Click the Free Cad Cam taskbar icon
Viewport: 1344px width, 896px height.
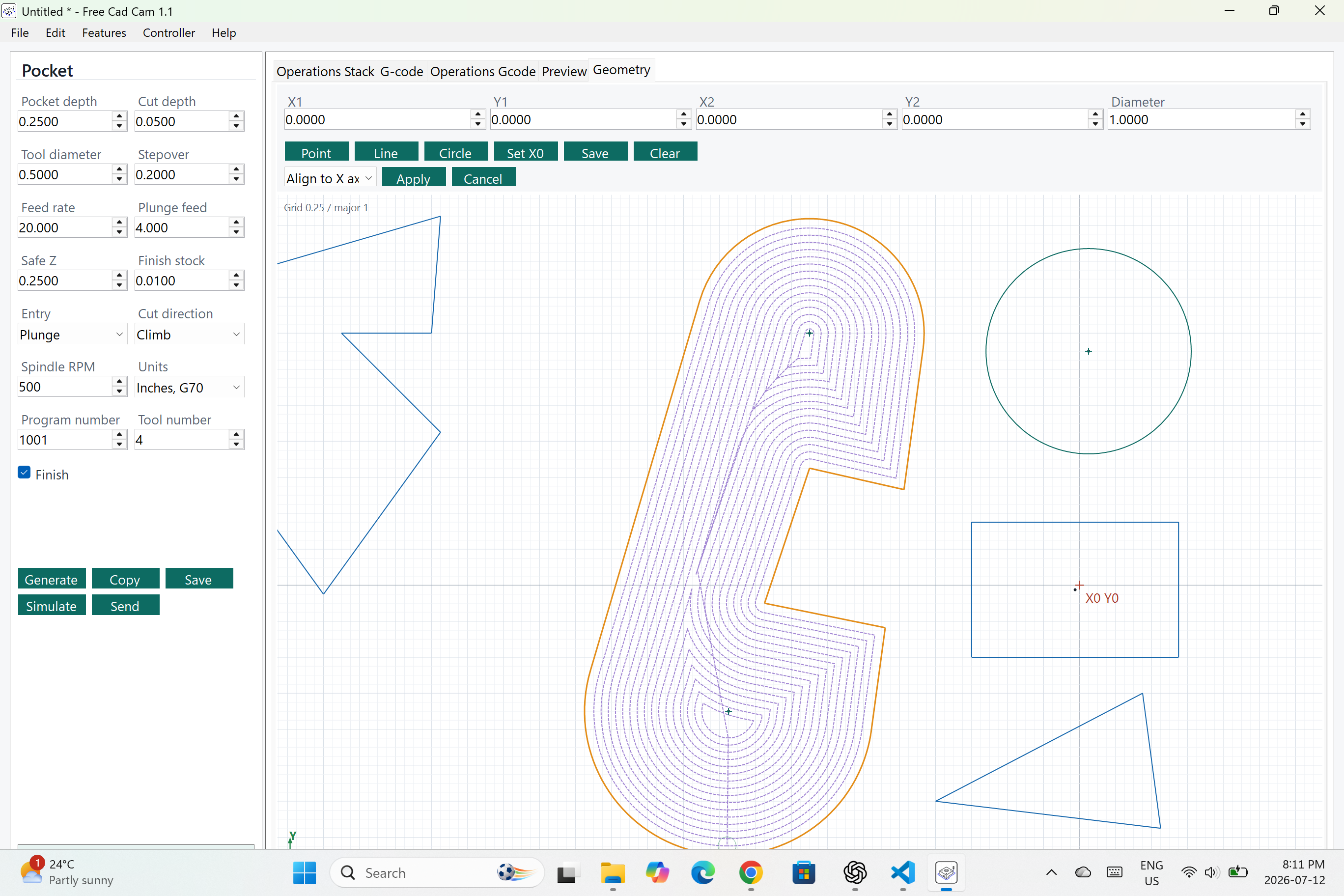point(946,872)
